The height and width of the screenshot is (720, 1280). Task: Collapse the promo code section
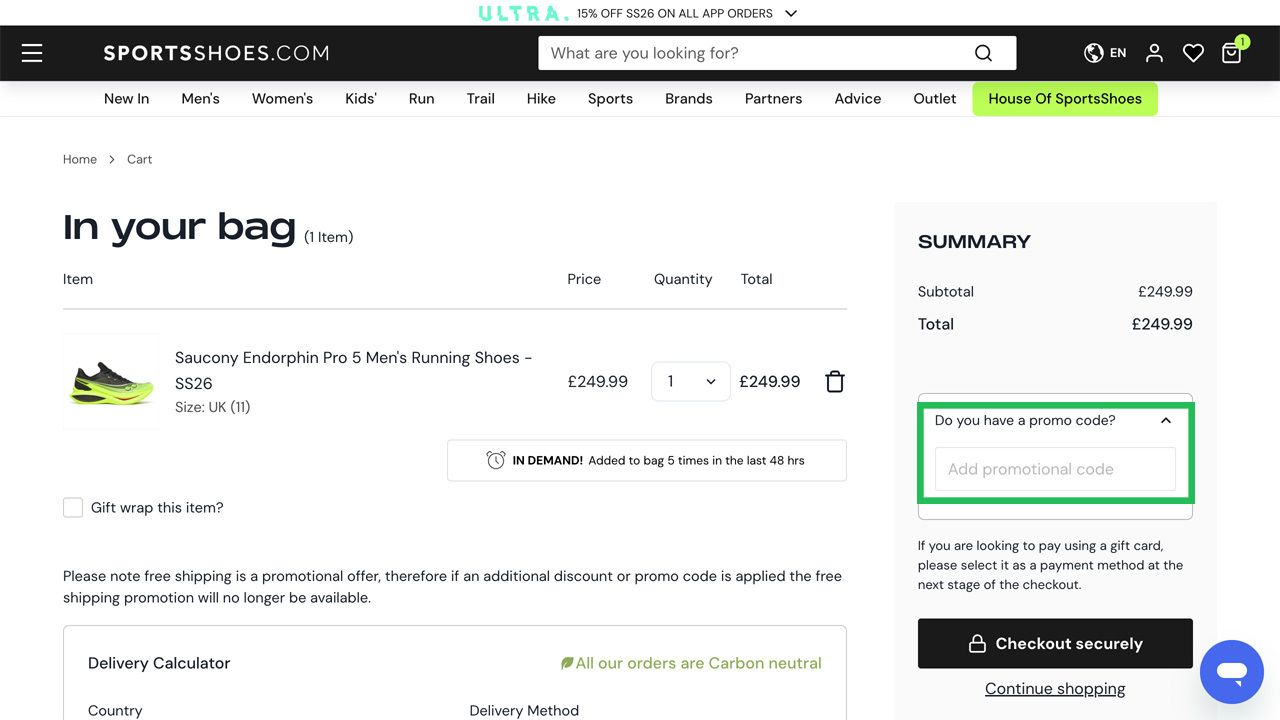pyautogui.click(x=1165, y=420)
